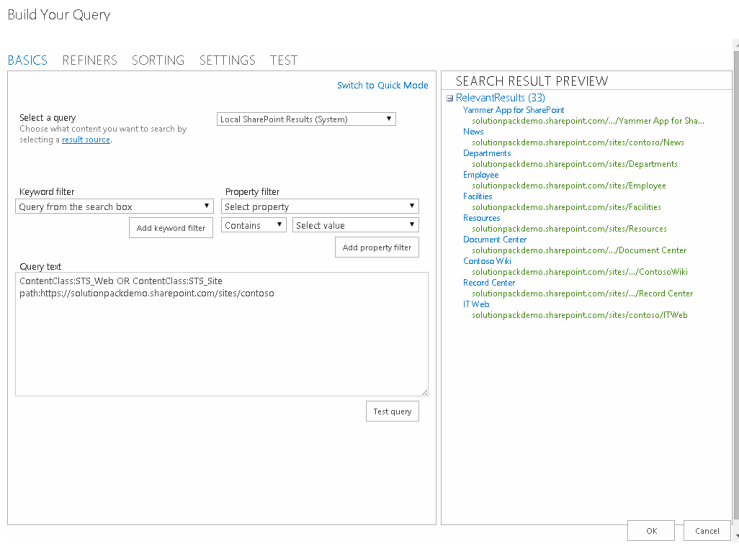Click the Add property filter button
This screenshot has height=546, width=739.
click(x=377, y=248)
